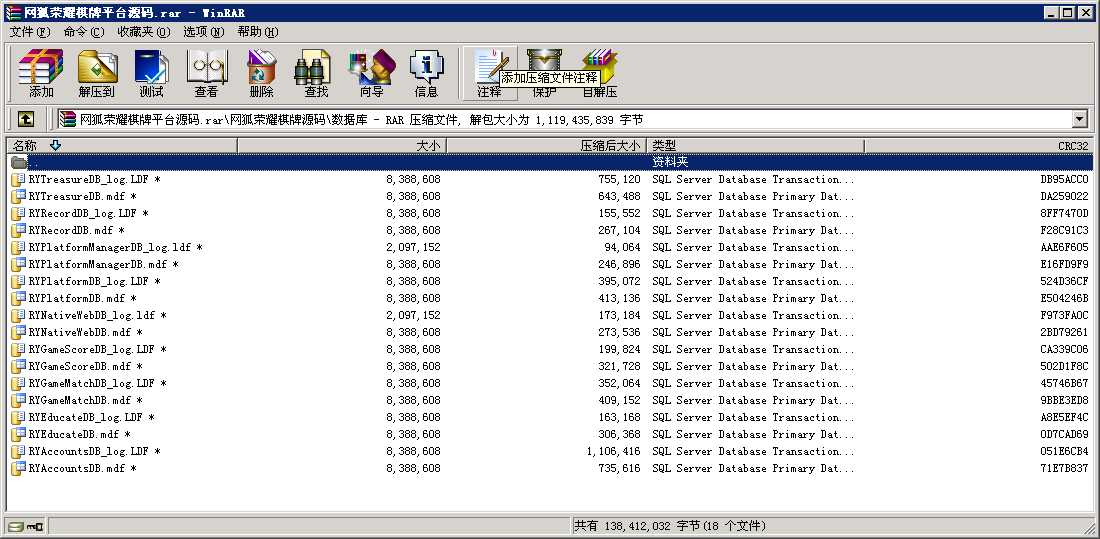Click the WinRAR icon in title bar
The width and height of the screenshot is (1100, 539).
tap(13, 13)
